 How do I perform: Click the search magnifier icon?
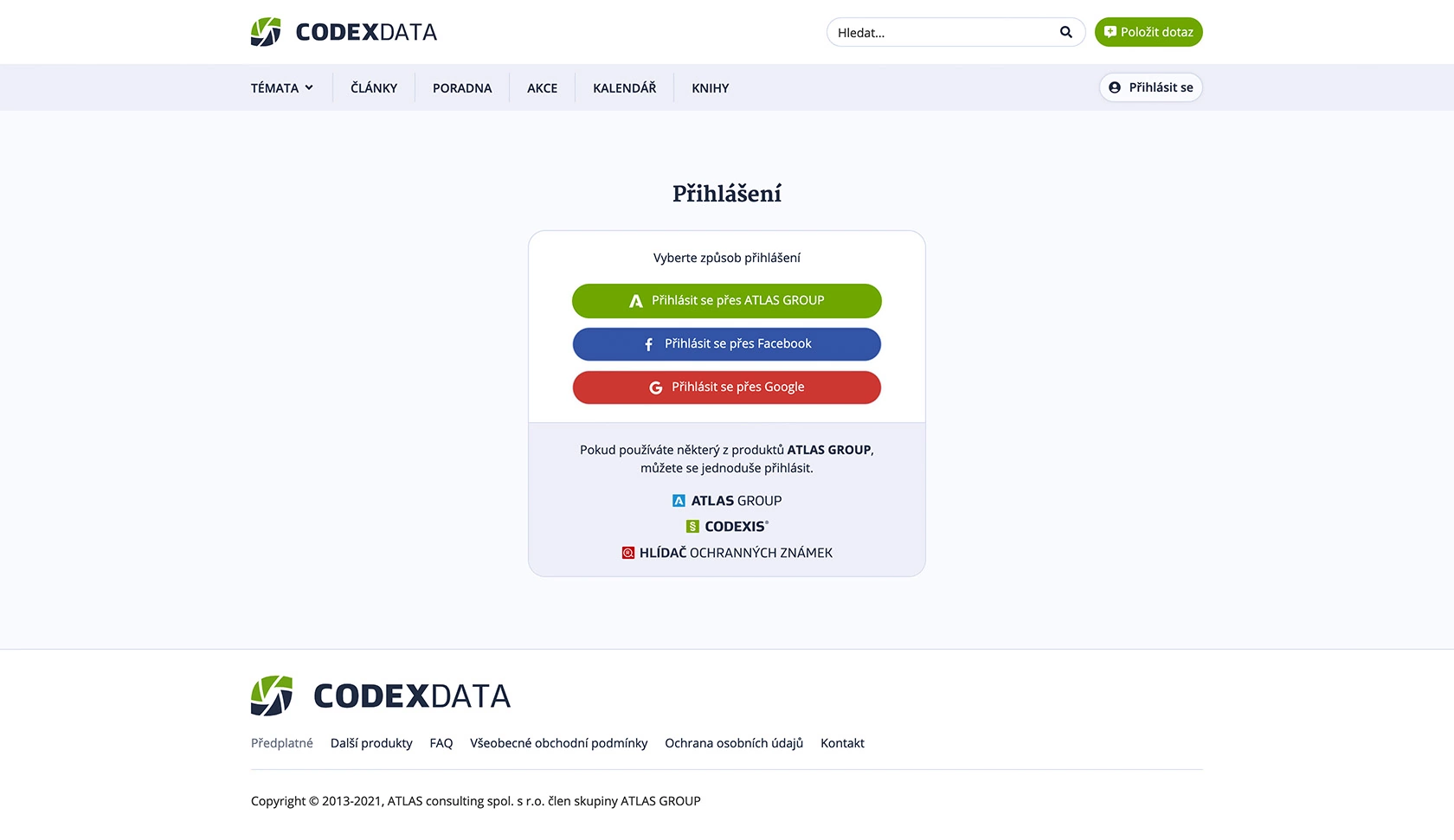click(x=1066, y=32)
